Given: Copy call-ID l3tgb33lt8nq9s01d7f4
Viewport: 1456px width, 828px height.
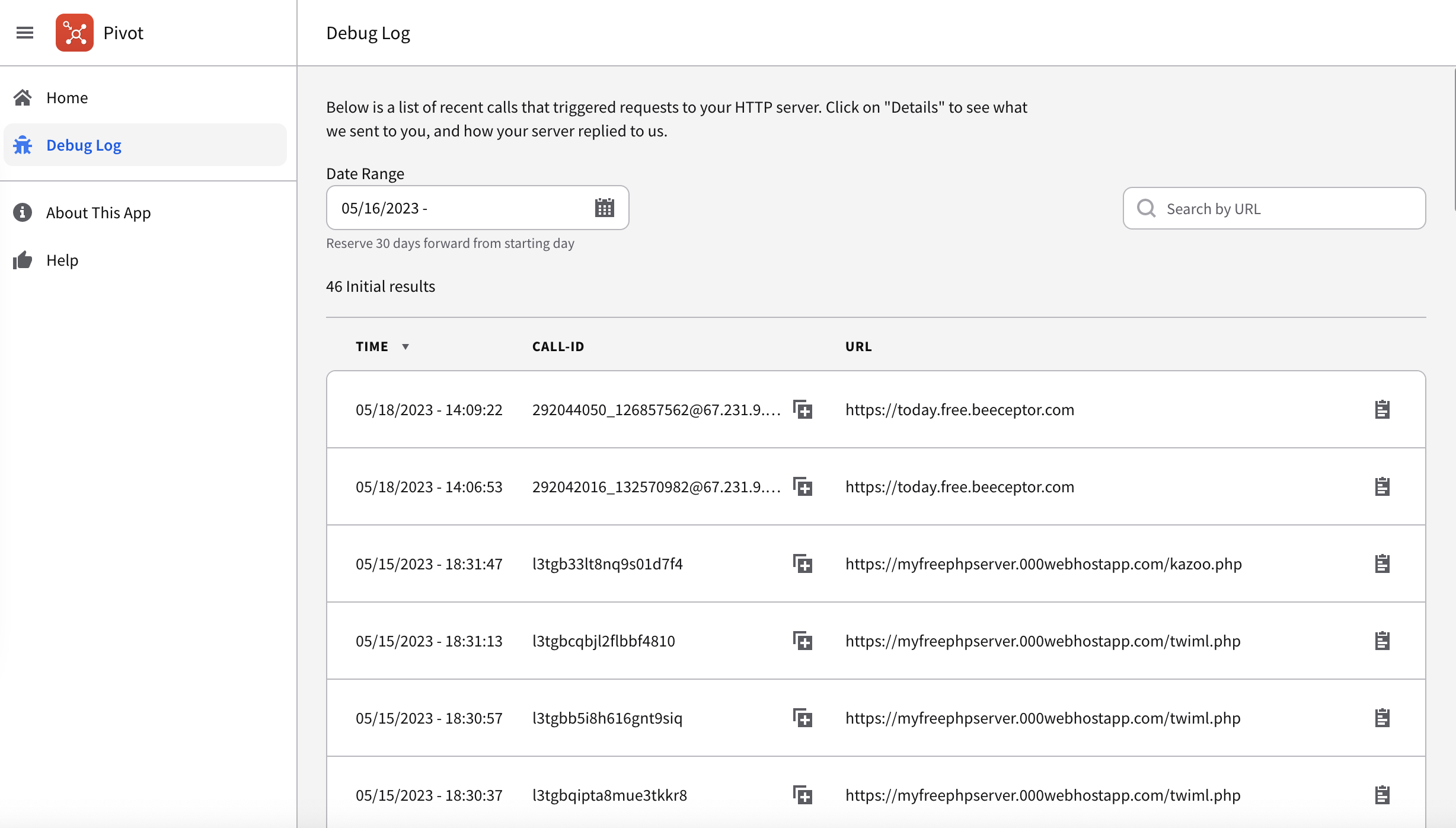Looking at the screenshot, I should click(803, 564).
